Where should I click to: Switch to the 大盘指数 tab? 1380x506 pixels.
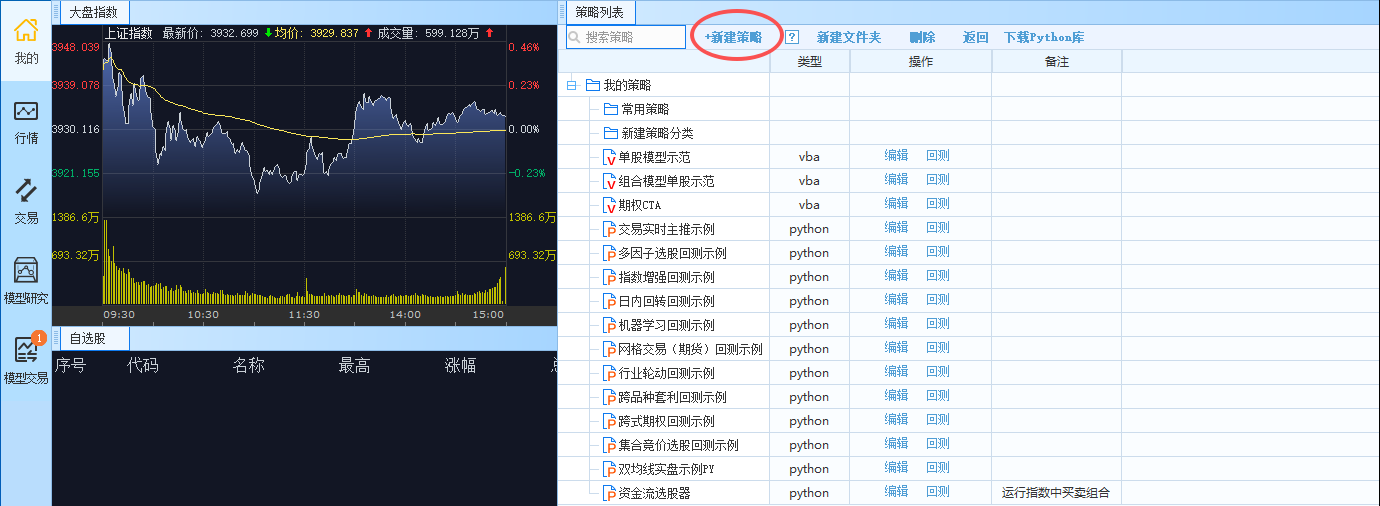point(93,13)
